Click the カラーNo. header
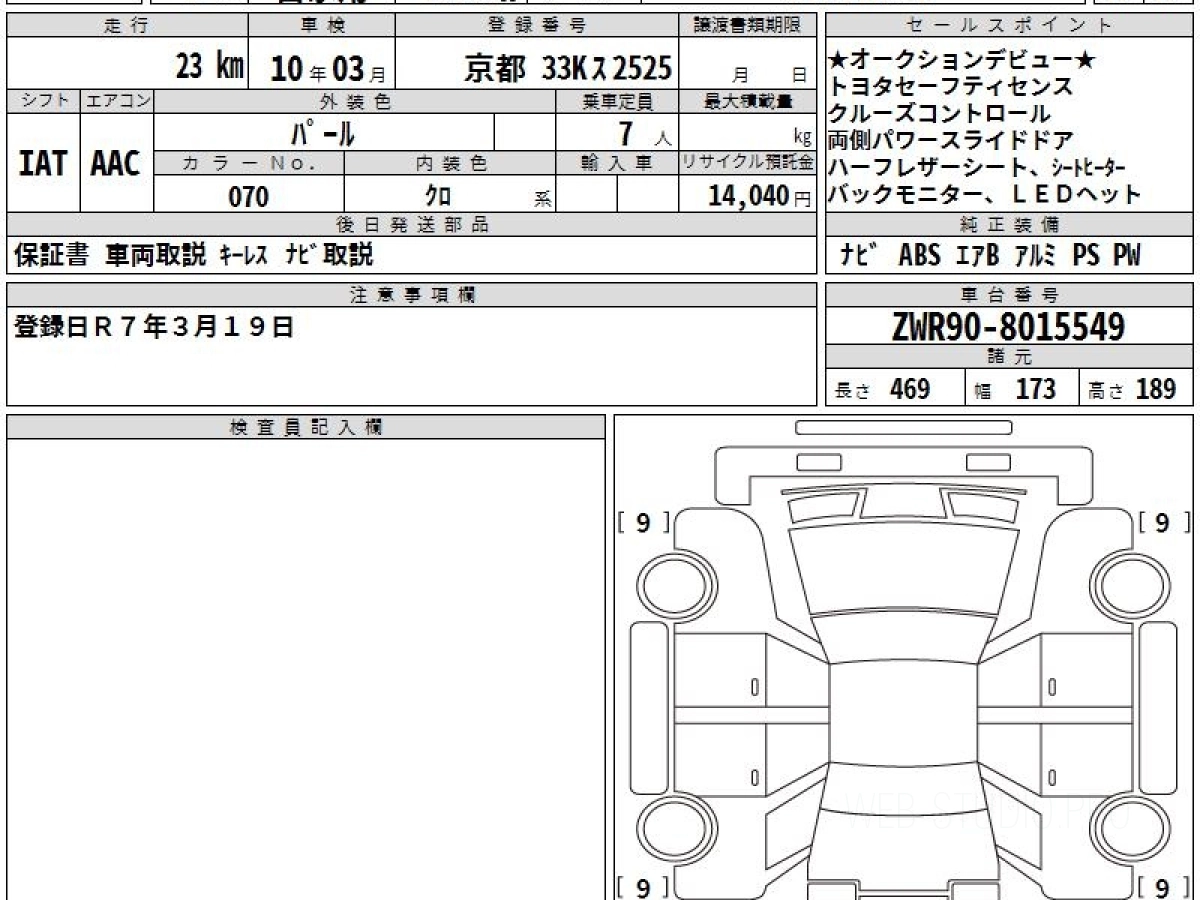This screenshot has height=900, width=1200. 250,163
